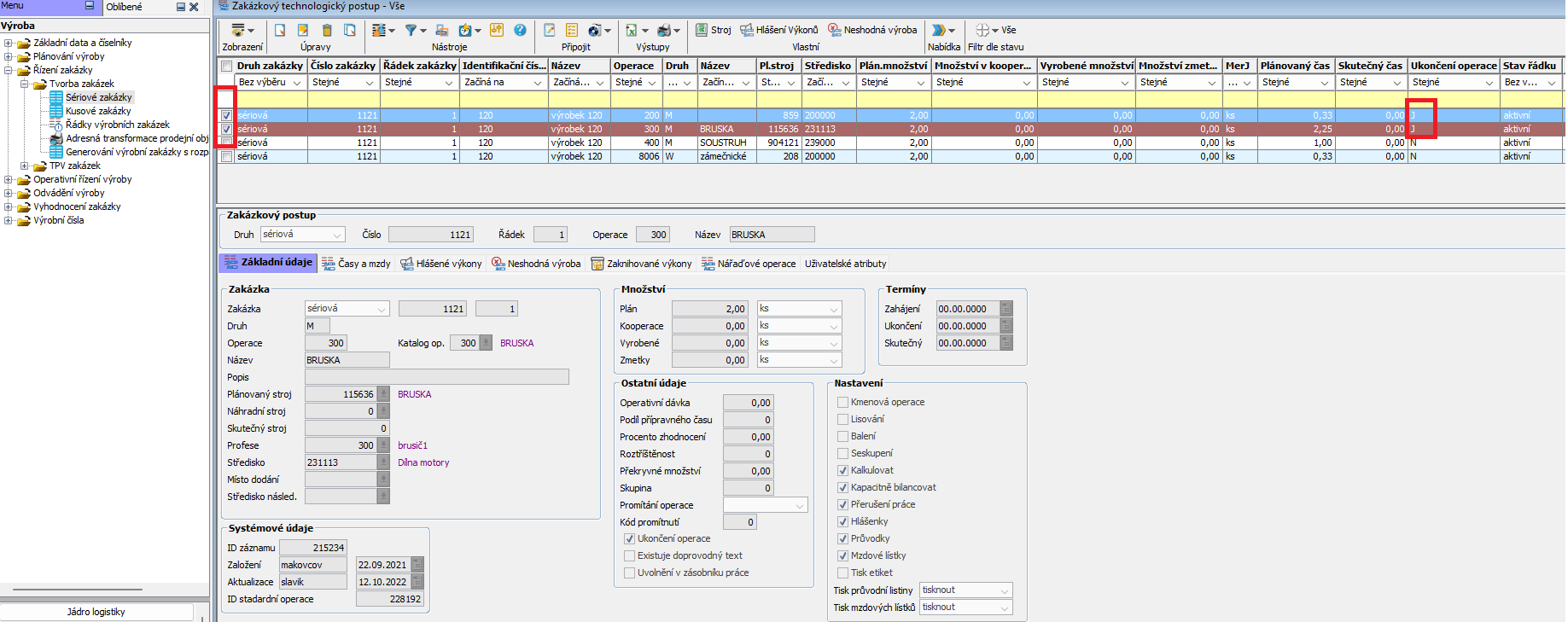The width and height of the screenshot is (1568, 622).
Task: Toggle the Kmenová operace checkbox
Action: coord(843,402)
